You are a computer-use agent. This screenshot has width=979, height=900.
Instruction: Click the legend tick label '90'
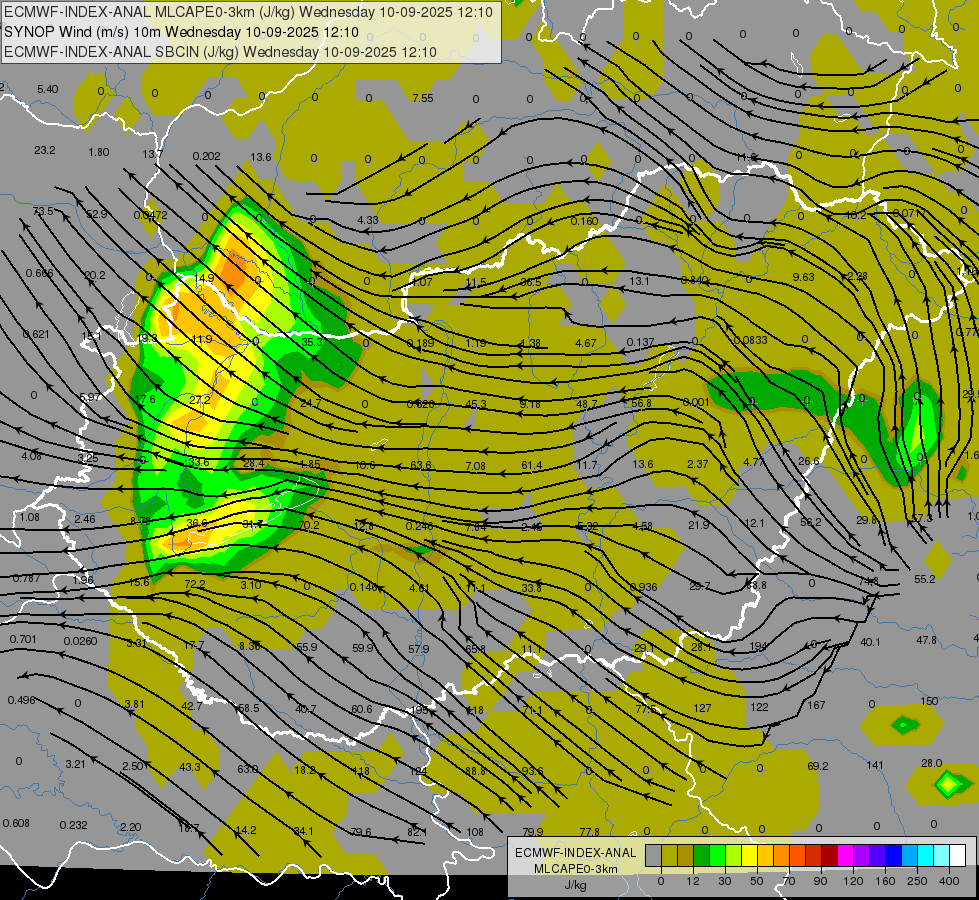tap(820, 881)
